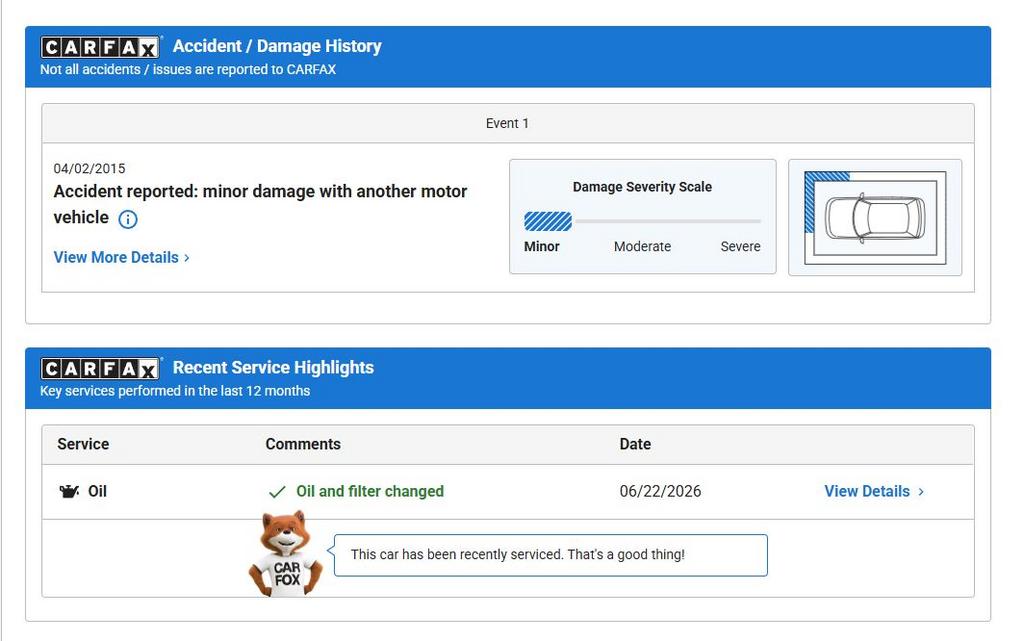This screenshot has height=641, width=1024.
Task: Click the Event 1 header bar
Action: 508,123
